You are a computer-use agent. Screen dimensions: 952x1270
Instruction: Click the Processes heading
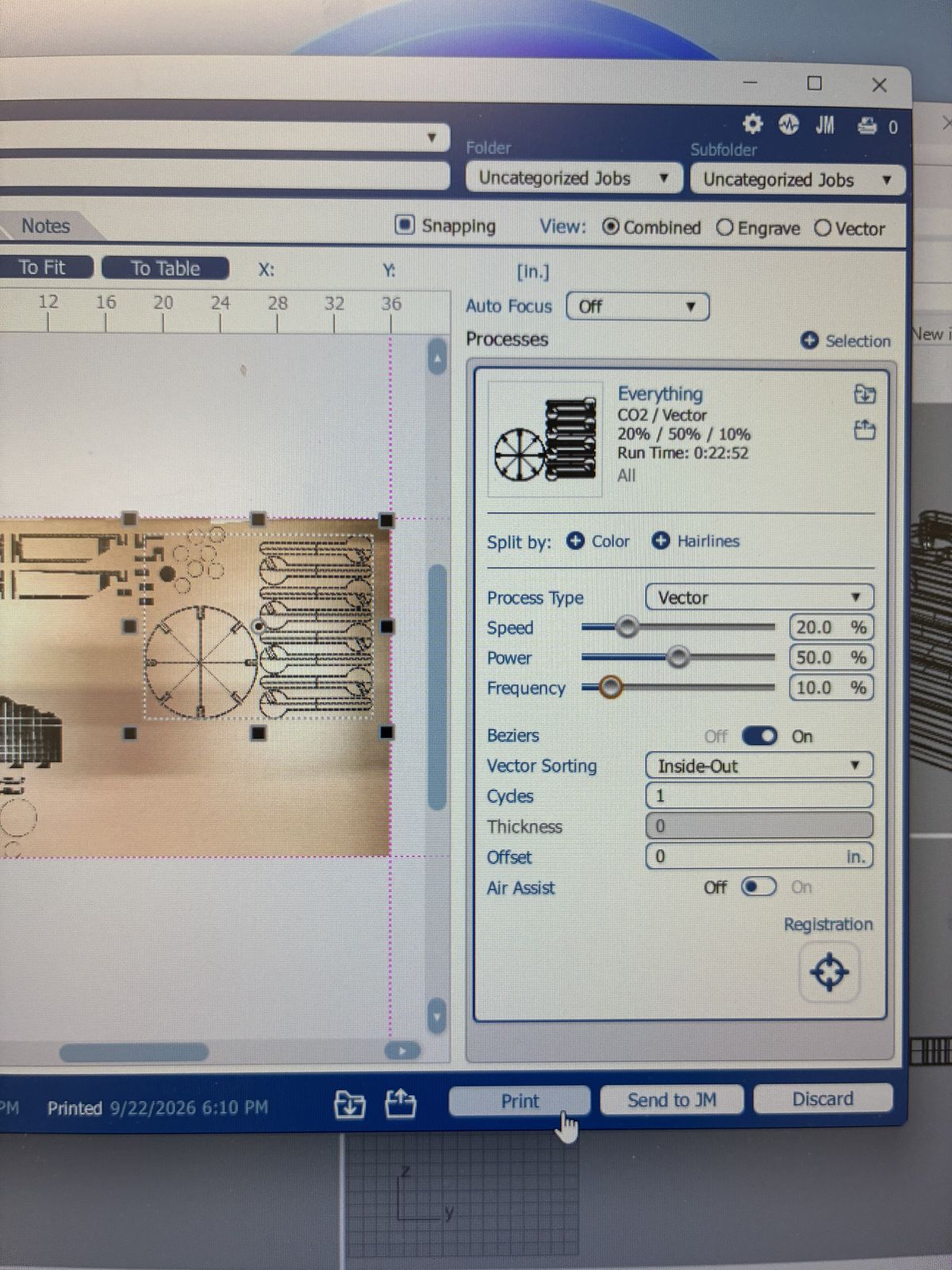click(507, 339)
